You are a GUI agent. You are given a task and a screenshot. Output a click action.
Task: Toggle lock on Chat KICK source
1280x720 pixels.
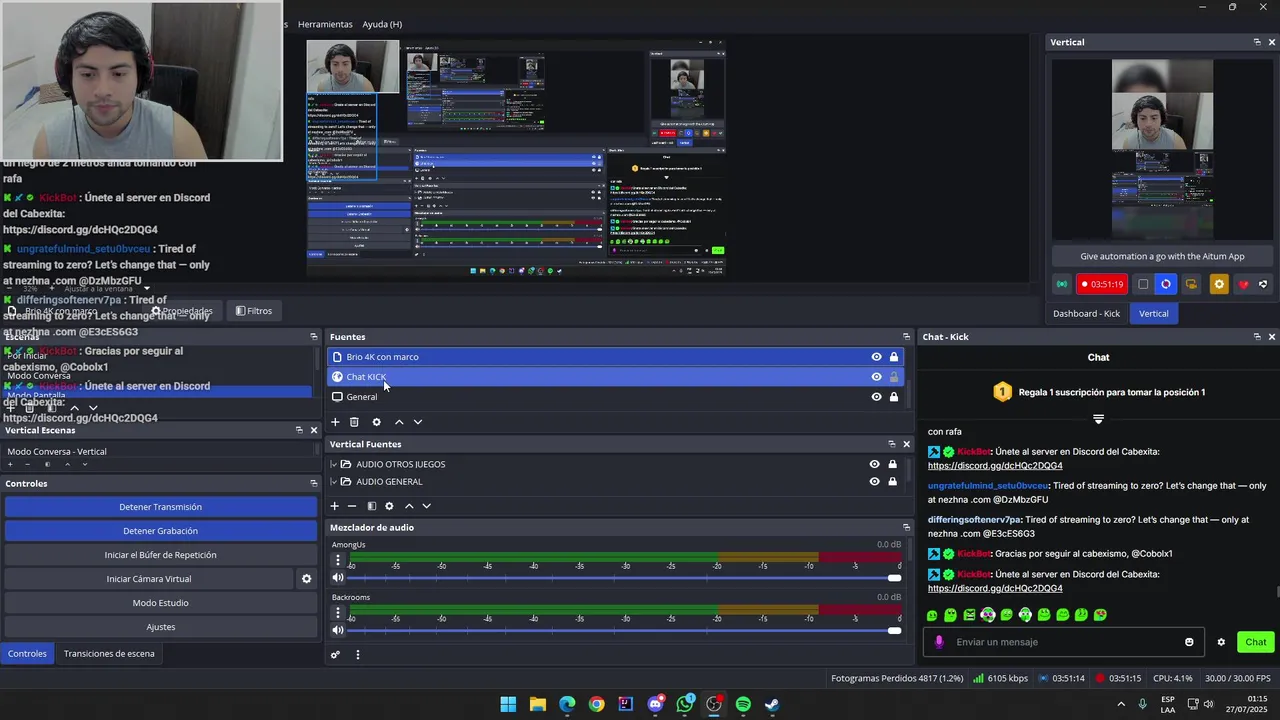click(x=894, y=377)
